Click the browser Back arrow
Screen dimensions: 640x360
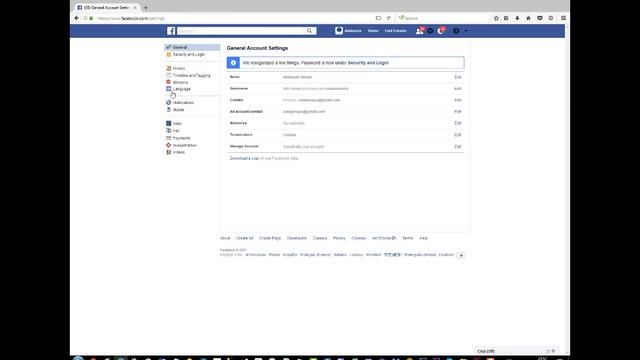[x=76, y=18]
